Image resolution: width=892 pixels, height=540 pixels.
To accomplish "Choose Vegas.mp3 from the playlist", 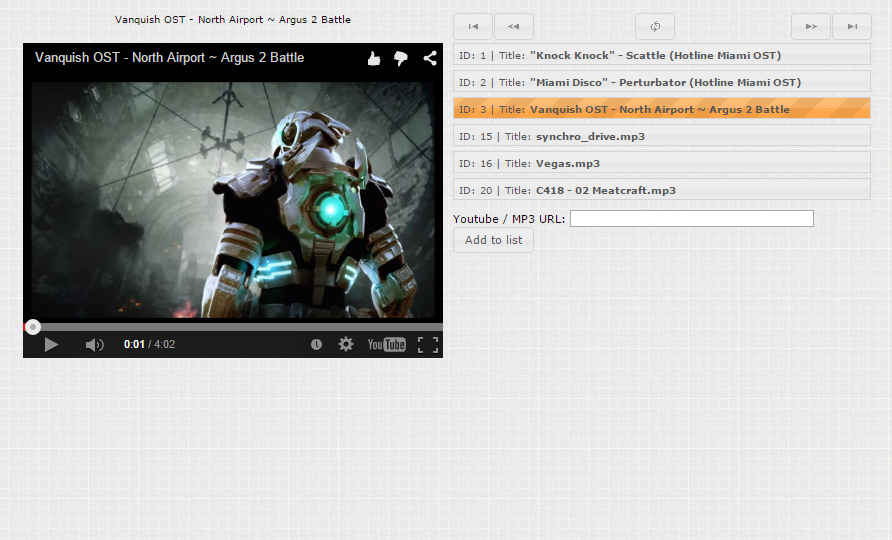I will click(x=662, y=163).
